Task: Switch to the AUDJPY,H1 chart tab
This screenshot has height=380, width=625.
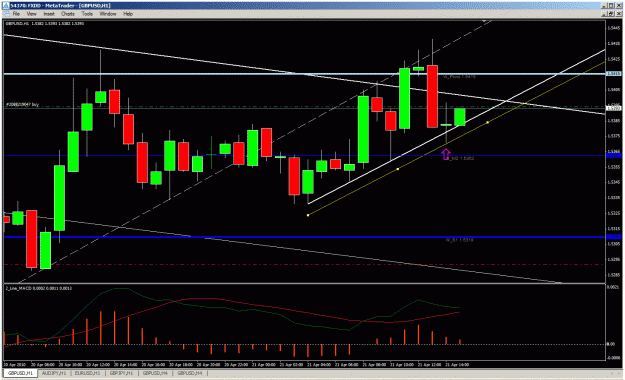Action: pos(54,373)
